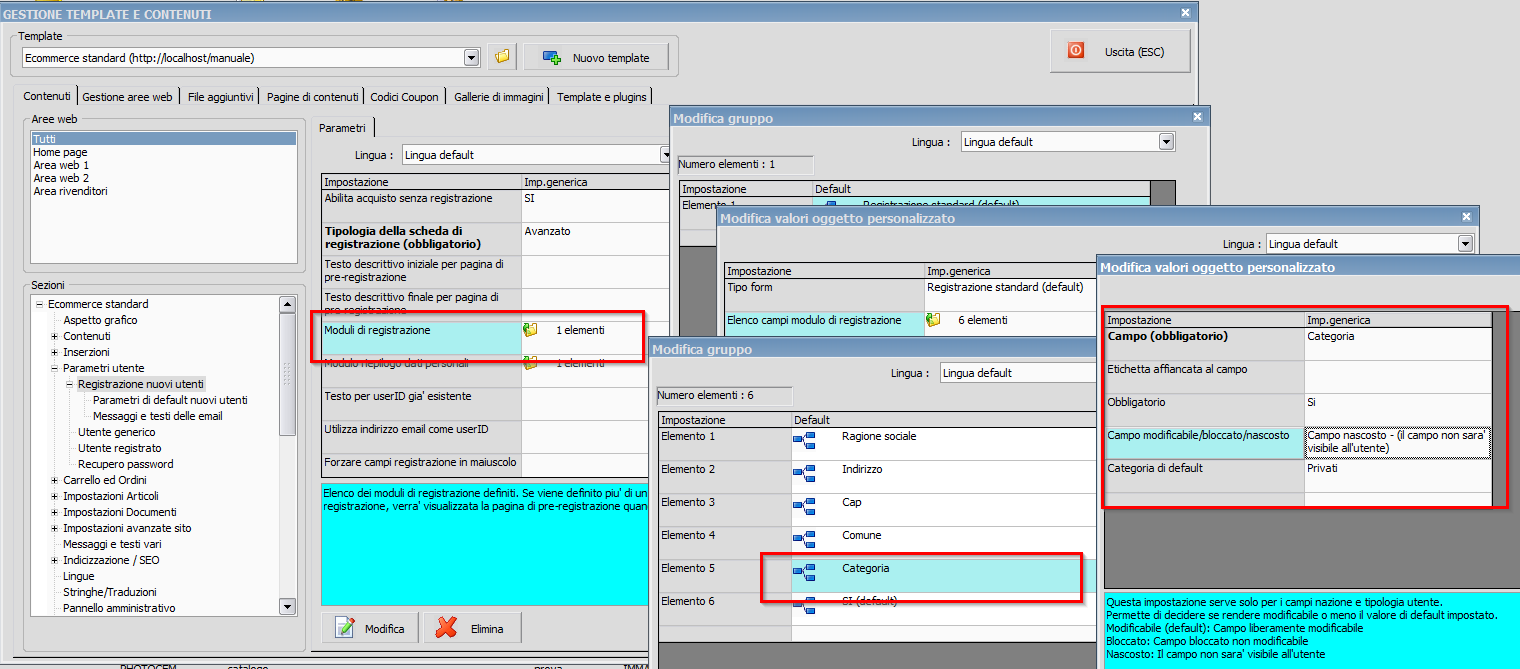1520x669 pixels.
Task: Click folder icon in Moduli di registrazione row
Action: pos(531,329)
